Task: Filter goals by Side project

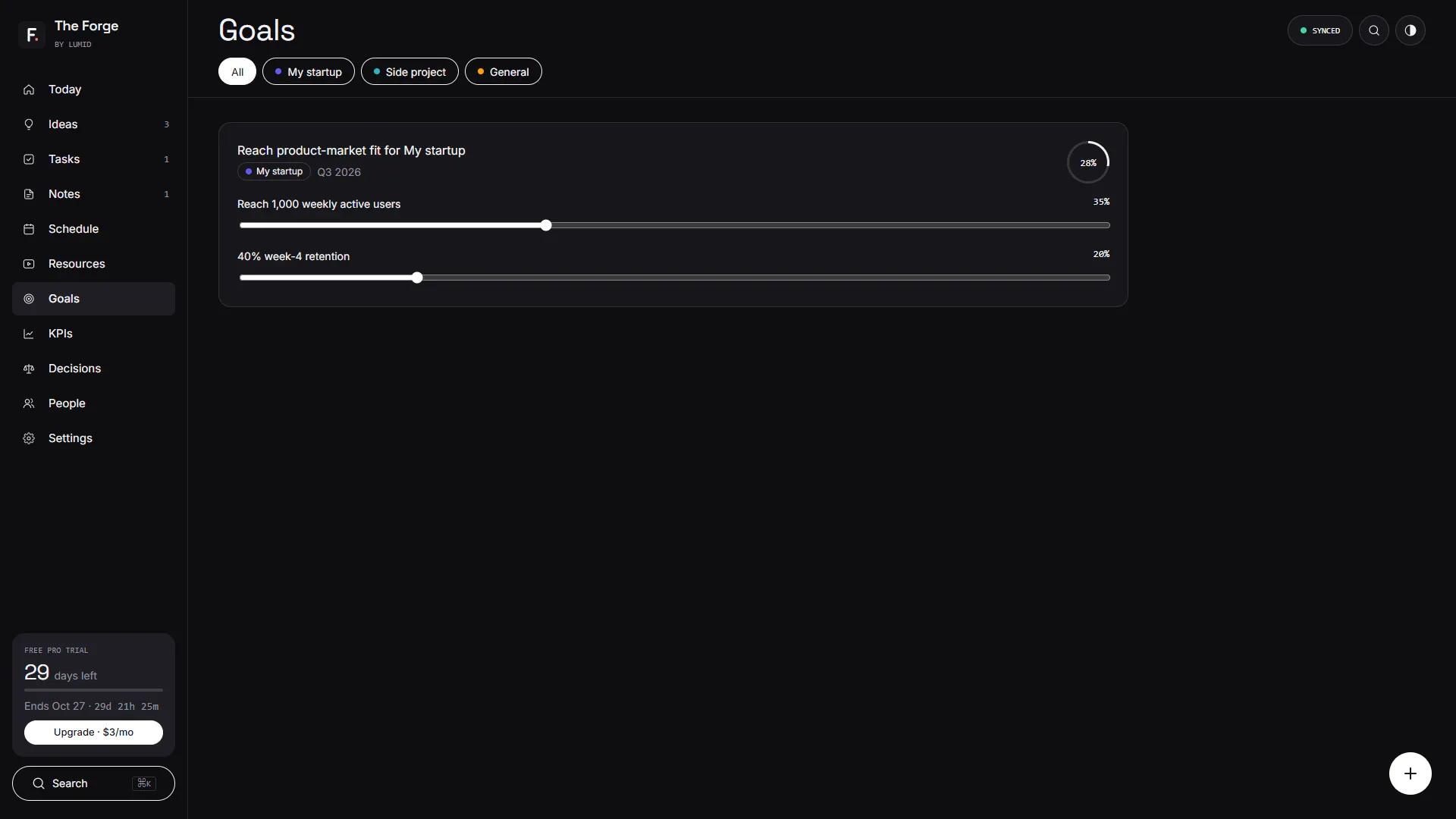Action: pos(409,71)
